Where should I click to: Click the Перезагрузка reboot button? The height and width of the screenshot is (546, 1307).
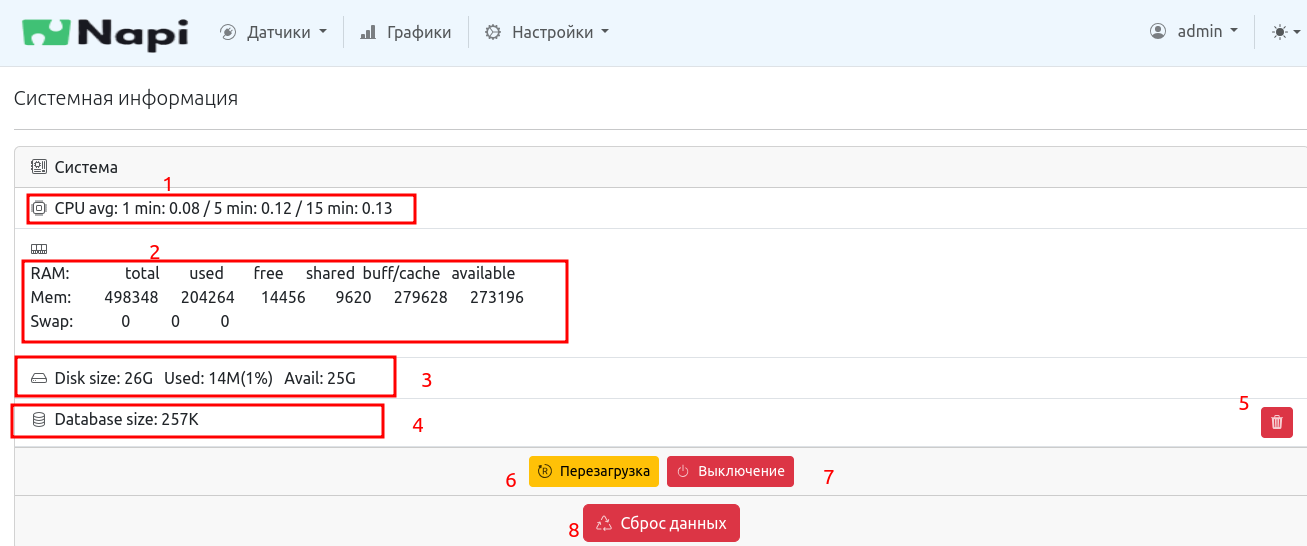point(594,471)
